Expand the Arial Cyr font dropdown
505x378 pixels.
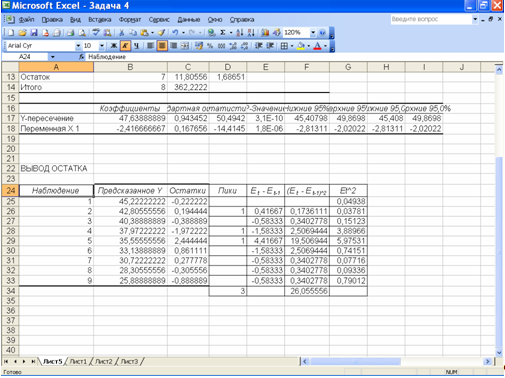click(x=78, y=46)
